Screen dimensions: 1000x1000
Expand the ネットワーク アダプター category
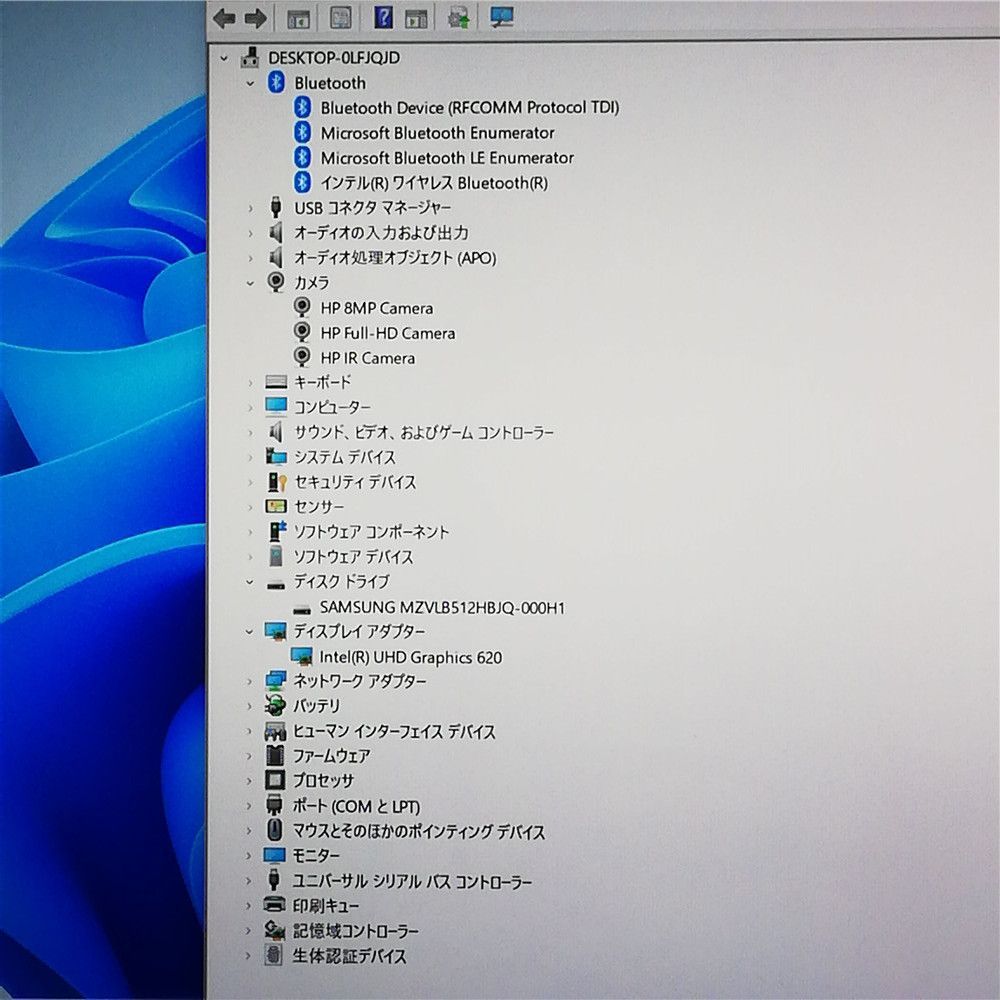(249, 682)
